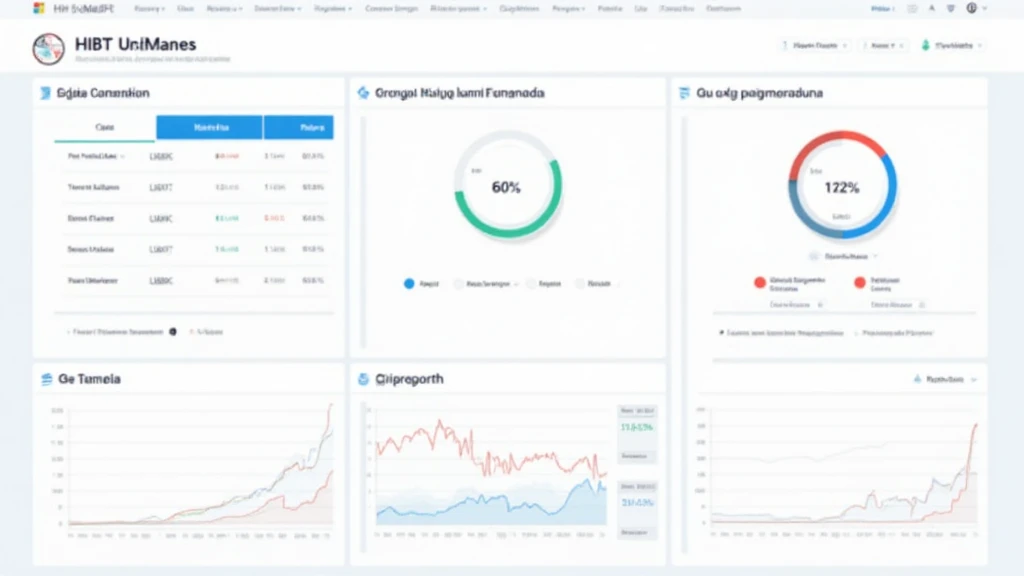Image resolution: width=1024 pixels, height=576 pixels.
Task: Click the 60% circular progress gauge
Action: 507,185
